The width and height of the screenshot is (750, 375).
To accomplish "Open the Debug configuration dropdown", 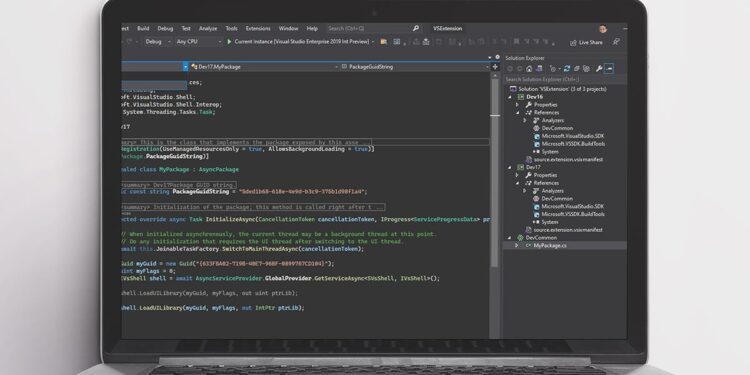I will pos(157,42).
